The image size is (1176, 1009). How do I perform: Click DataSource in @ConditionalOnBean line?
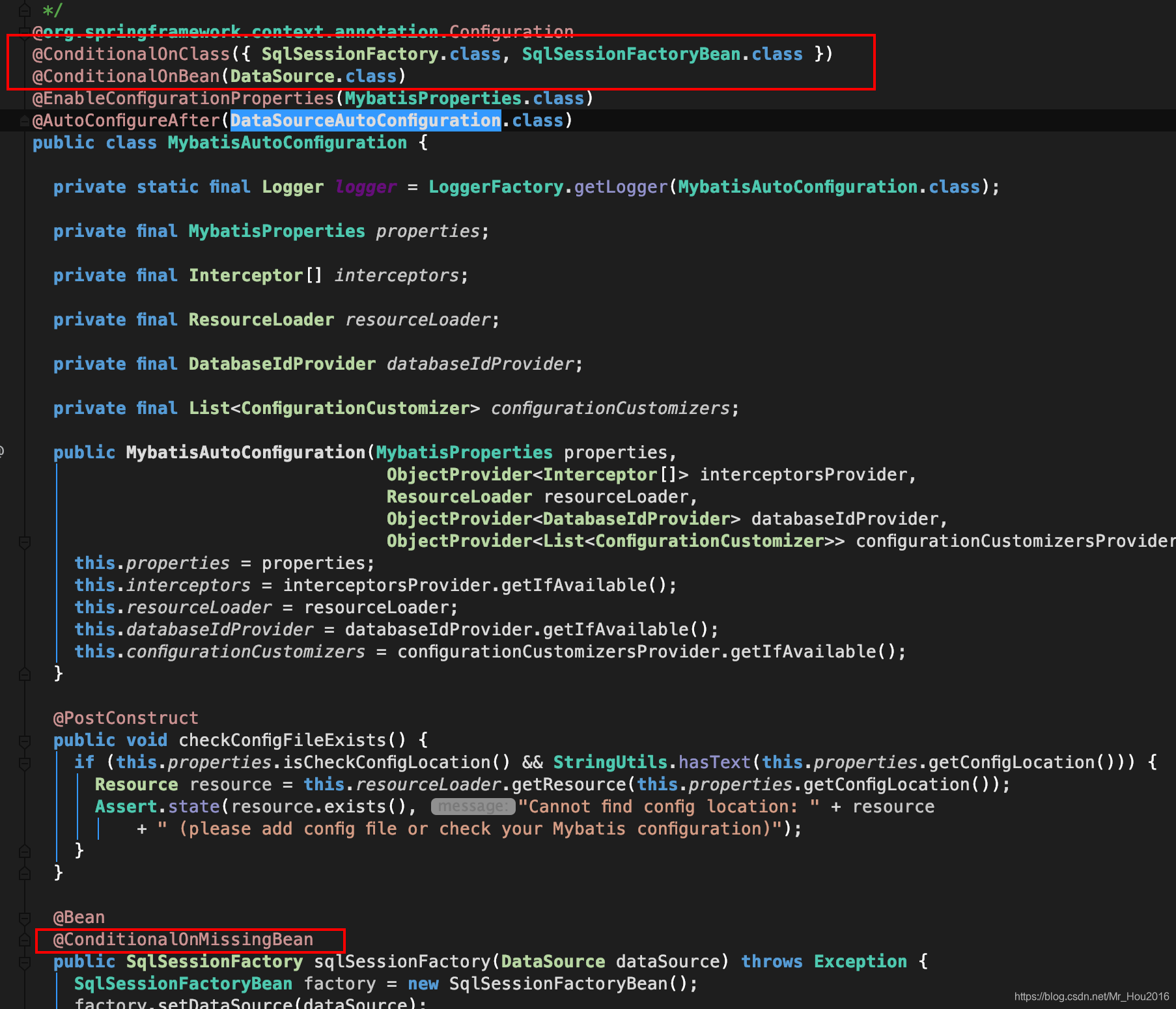(283, 76)
